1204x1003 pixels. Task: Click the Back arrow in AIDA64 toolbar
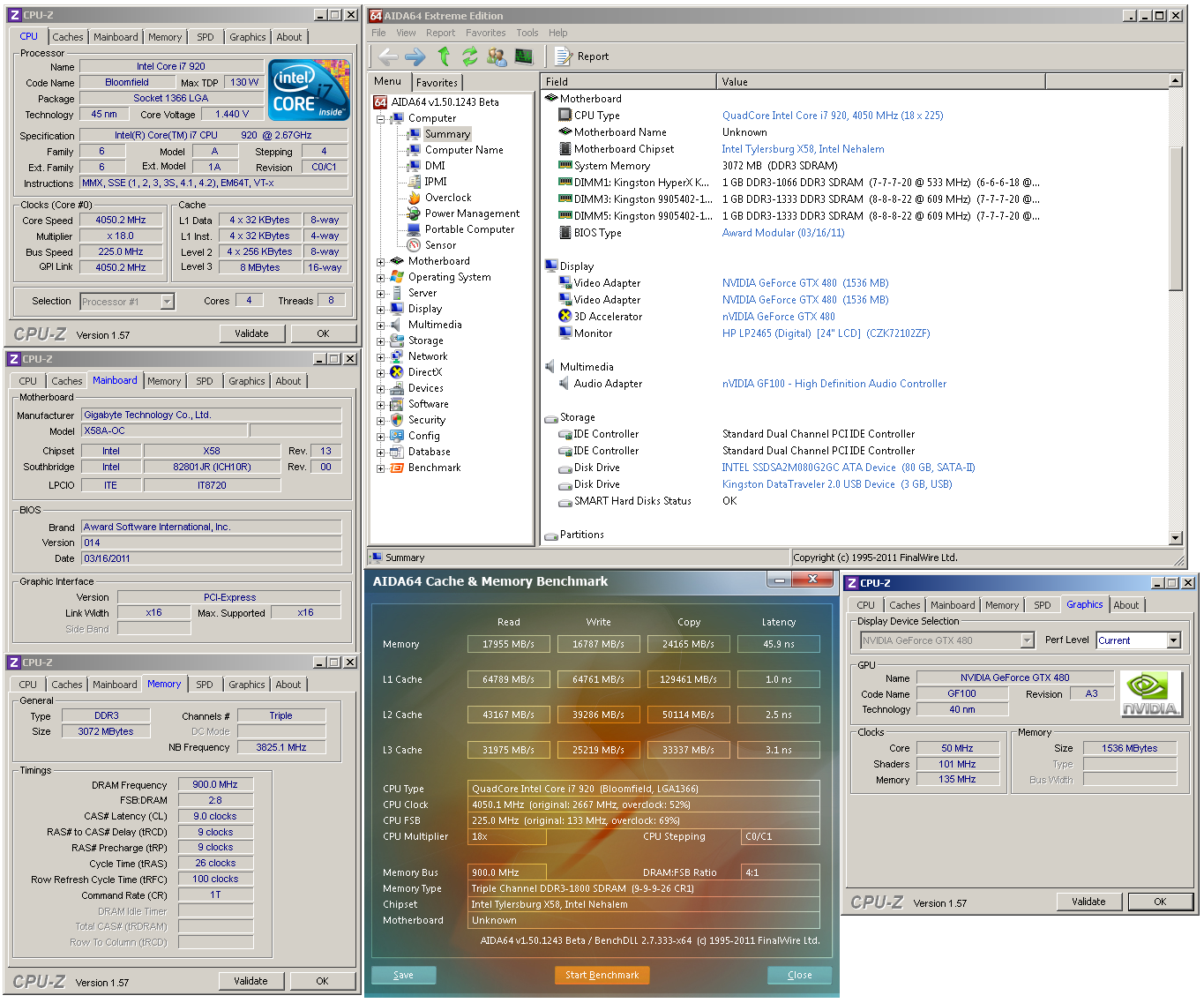[x=388, y=56]
